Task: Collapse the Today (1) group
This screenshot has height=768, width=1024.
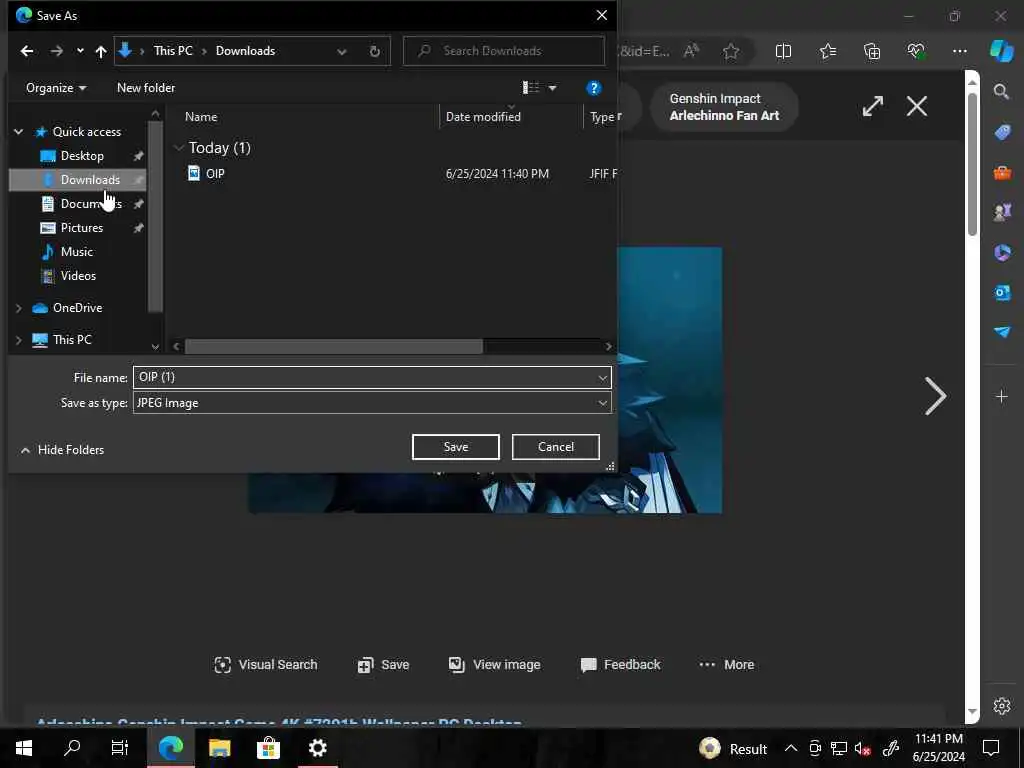Action: coord(179,148)
